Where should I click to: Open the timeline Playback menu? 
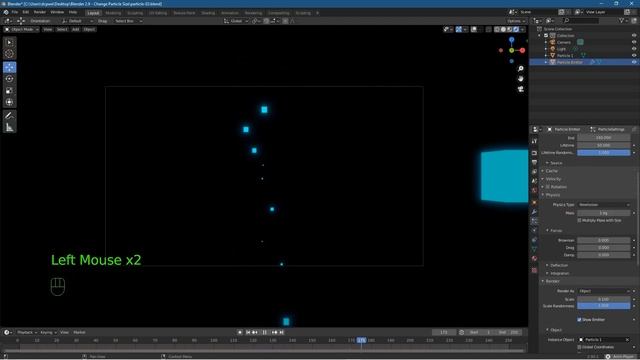point(27,332)
